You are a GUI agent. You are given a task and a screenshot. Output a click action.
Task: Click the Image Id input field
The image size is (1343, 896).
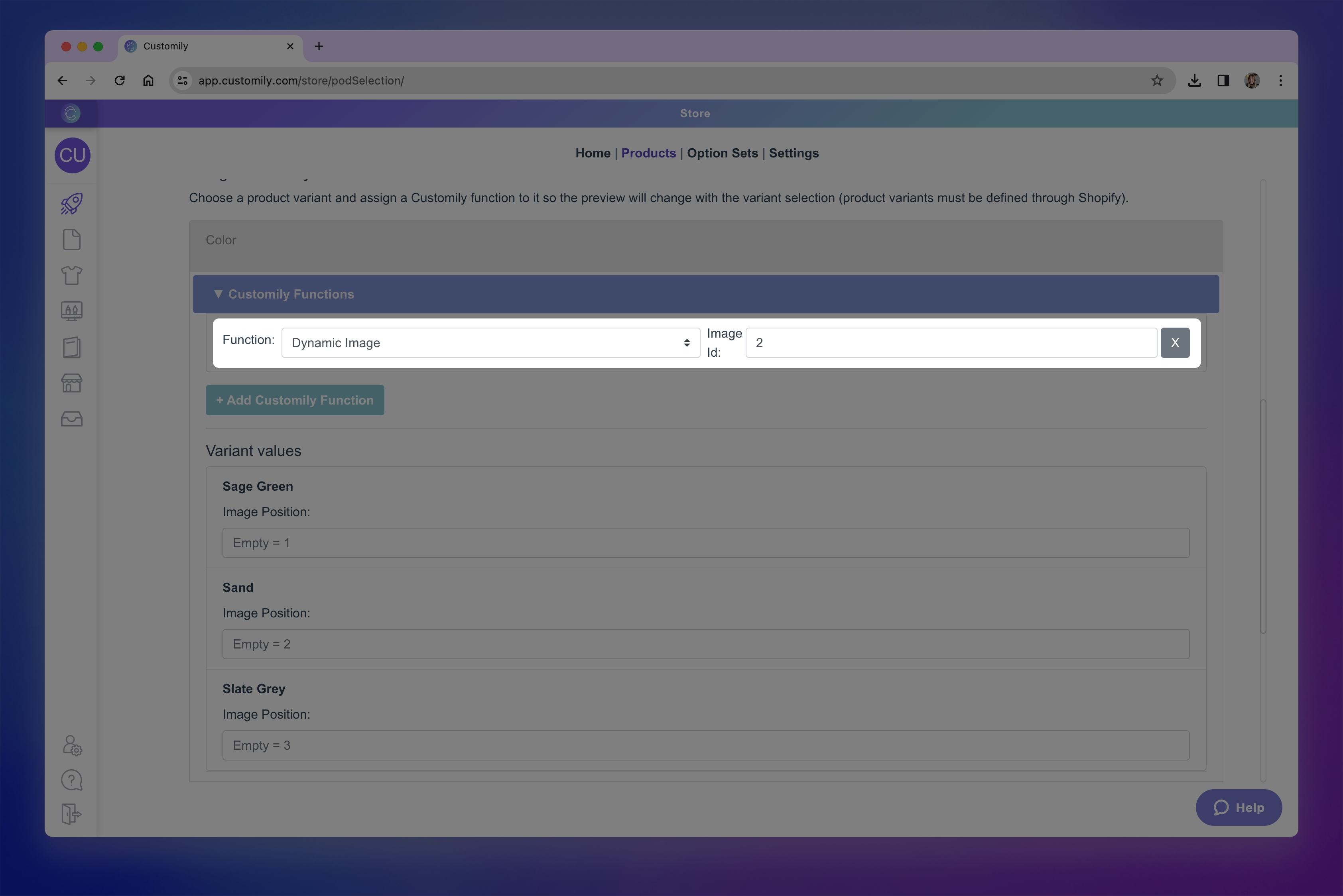(x=951, y=342)
